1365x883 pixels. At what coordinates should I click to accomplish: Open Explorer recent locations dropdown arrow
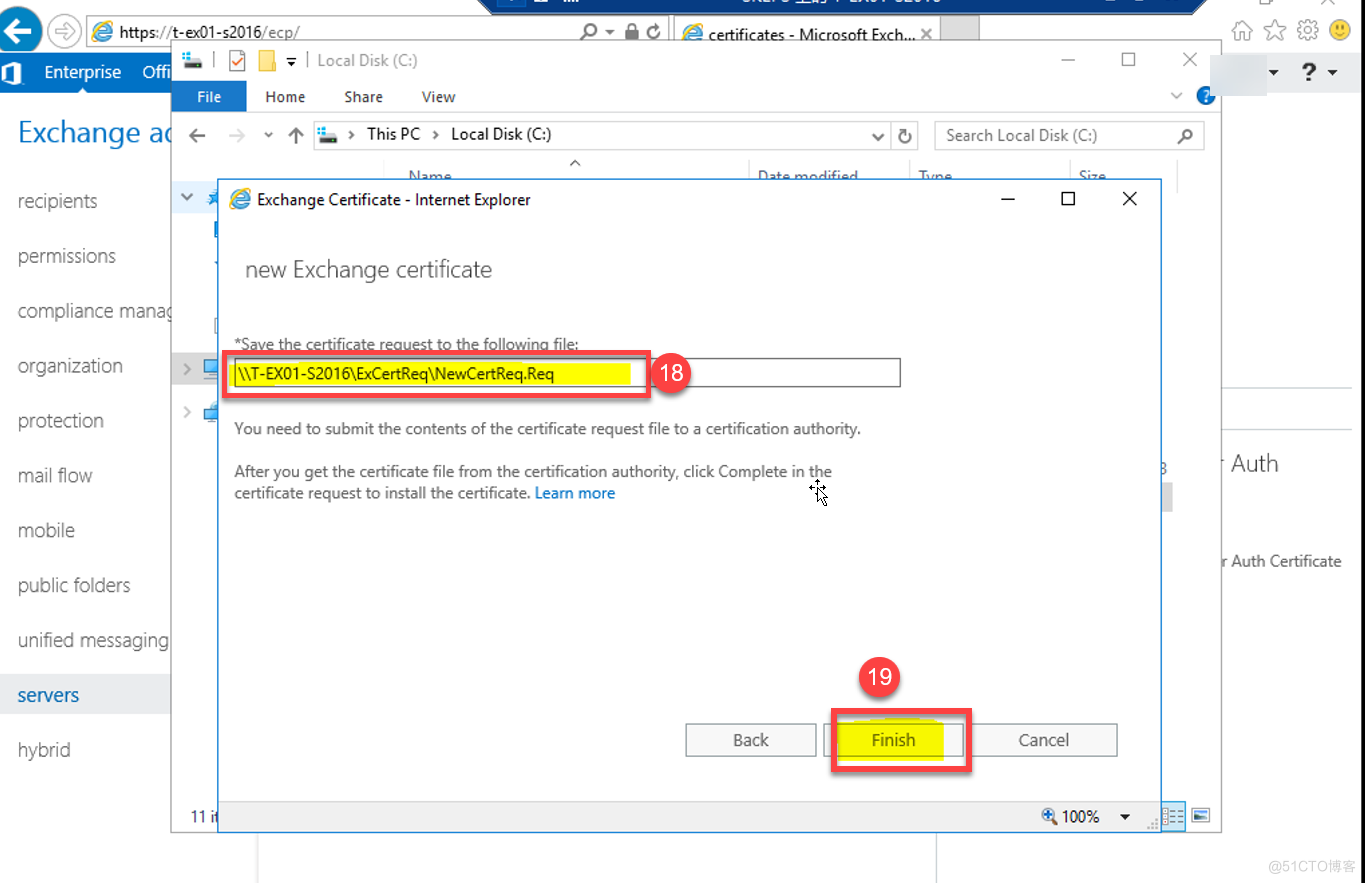pyautogui.click(x=268, y=135)
